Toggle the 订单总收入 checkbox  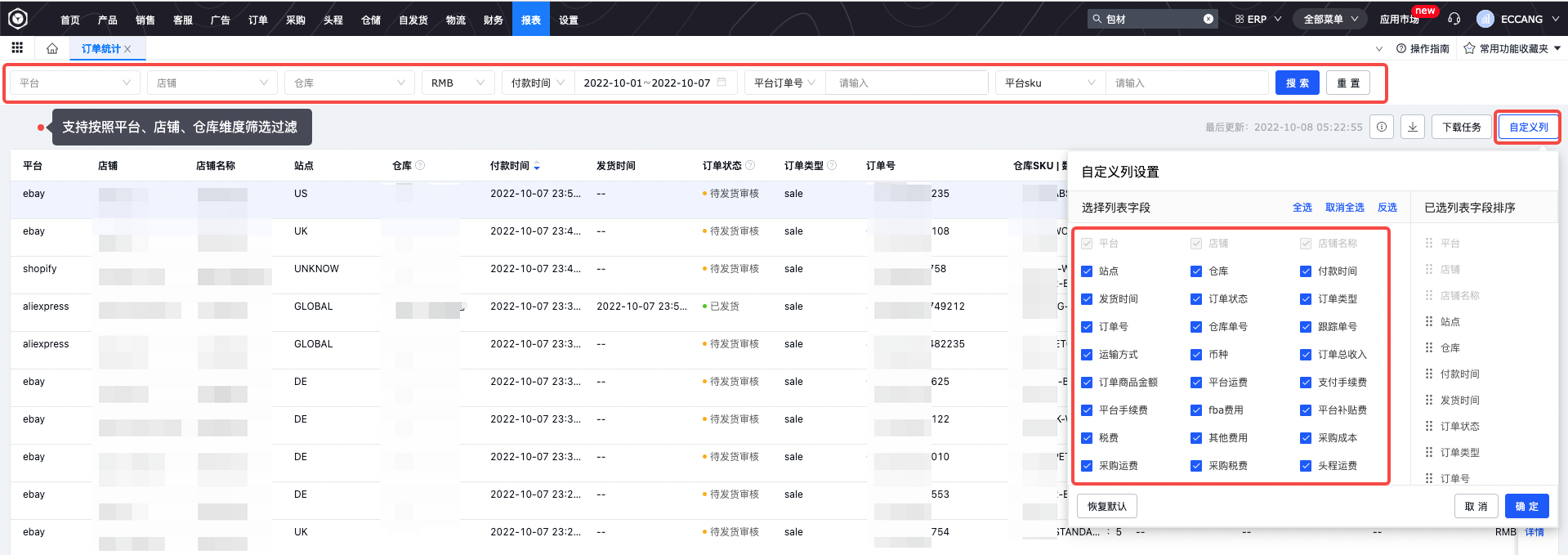[1306, 355]
